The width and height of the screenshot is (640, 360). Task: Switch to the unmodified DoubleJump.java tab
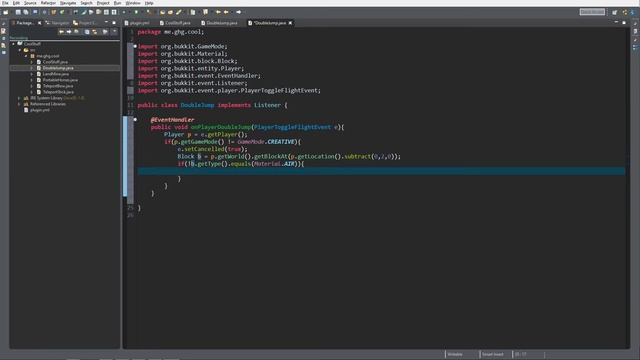click(219, 23)
